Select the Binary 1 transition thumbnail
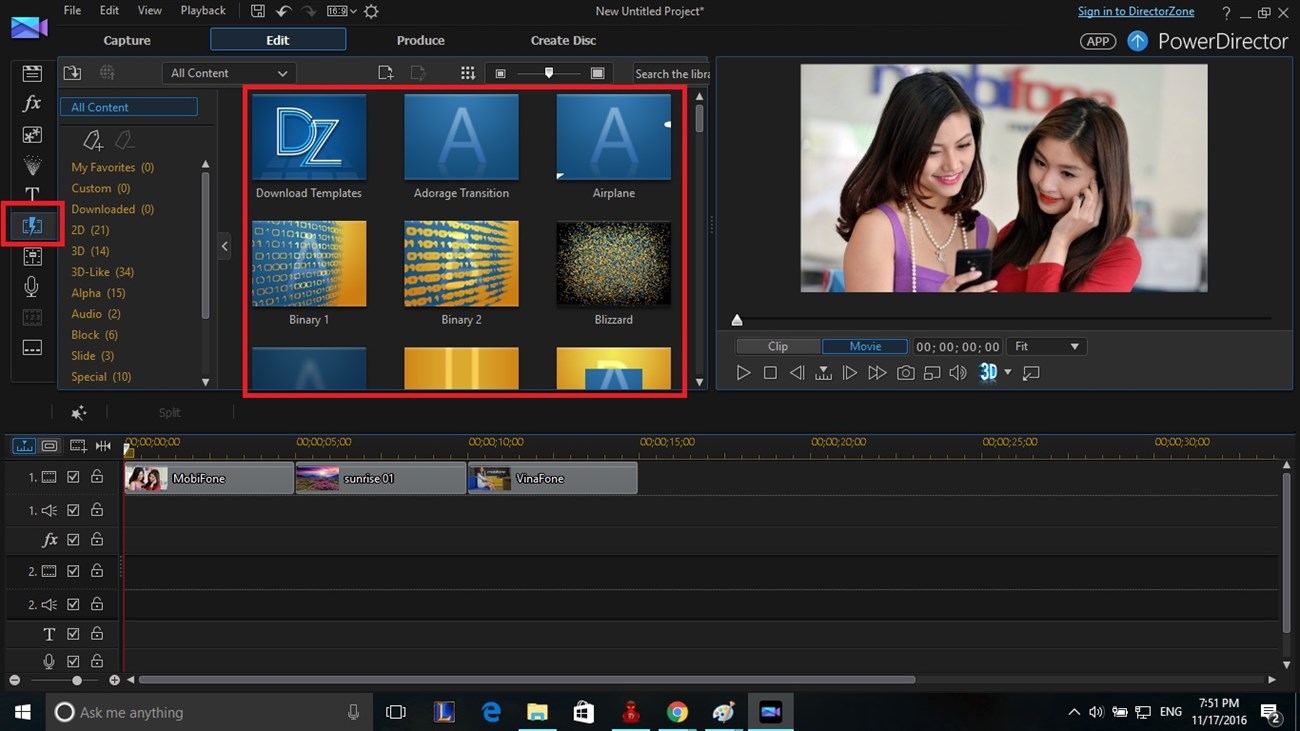The width and height of the screenshot is (1300, 731). pyautogui.click(x=309, y=263)
